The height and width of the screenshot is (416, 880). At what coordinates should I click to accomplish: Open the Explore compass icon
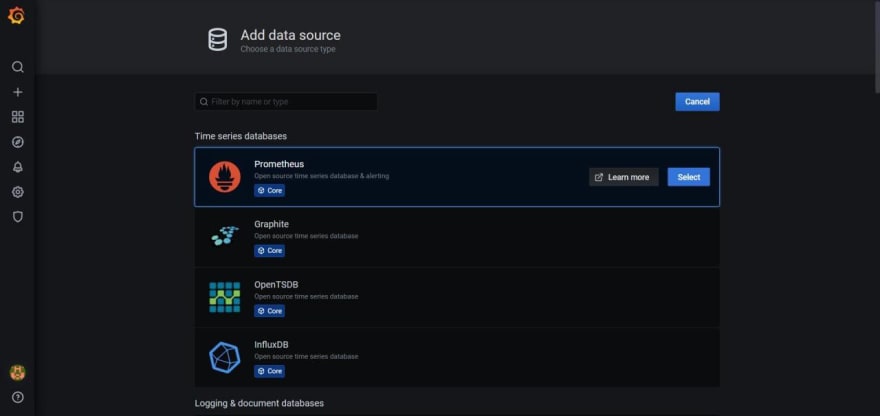(17, 142)
